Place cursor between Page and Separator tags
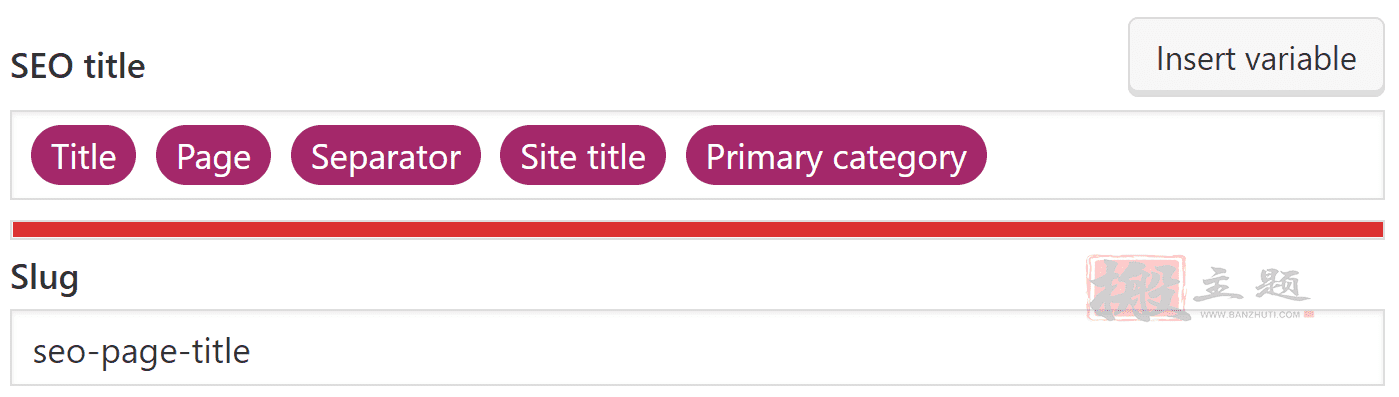The width and height of the screenshot is (1399, 397). [x=281, y=156]
